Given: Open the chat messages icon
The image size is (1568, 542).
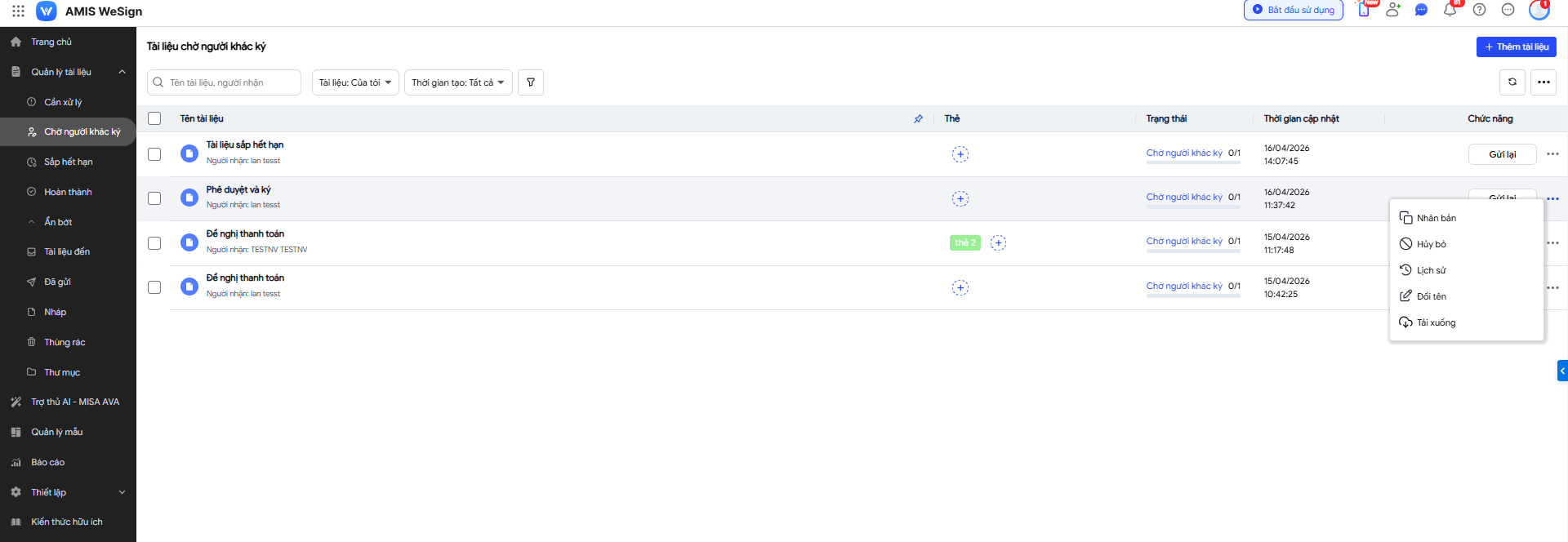Looking at the screenshot, I should click(x=1421, y=11).
